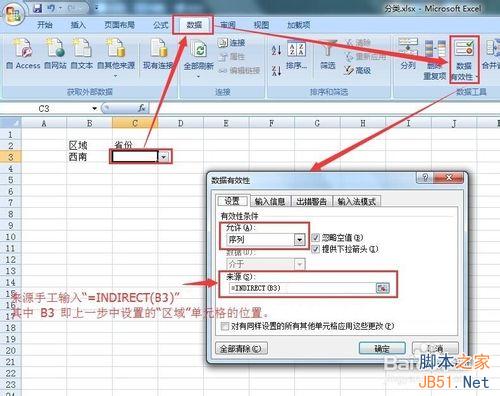500x396 pixels.
Task: Open the Add-Ins (加载项) tab
Action: coord(299,25)
